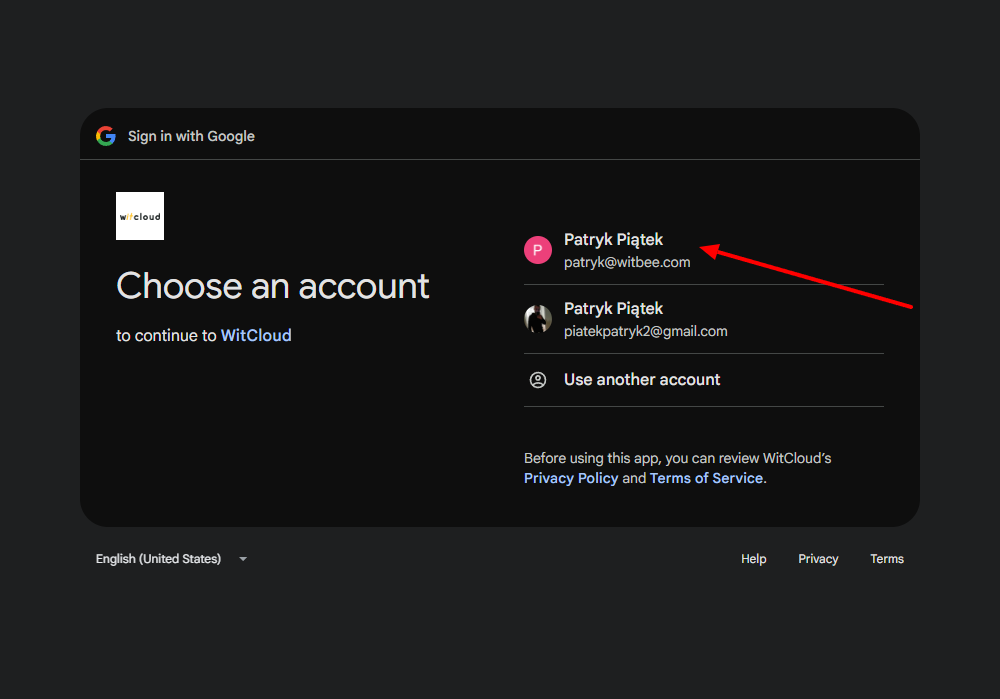Open the Terms of Service link

[x=706, y=478]
